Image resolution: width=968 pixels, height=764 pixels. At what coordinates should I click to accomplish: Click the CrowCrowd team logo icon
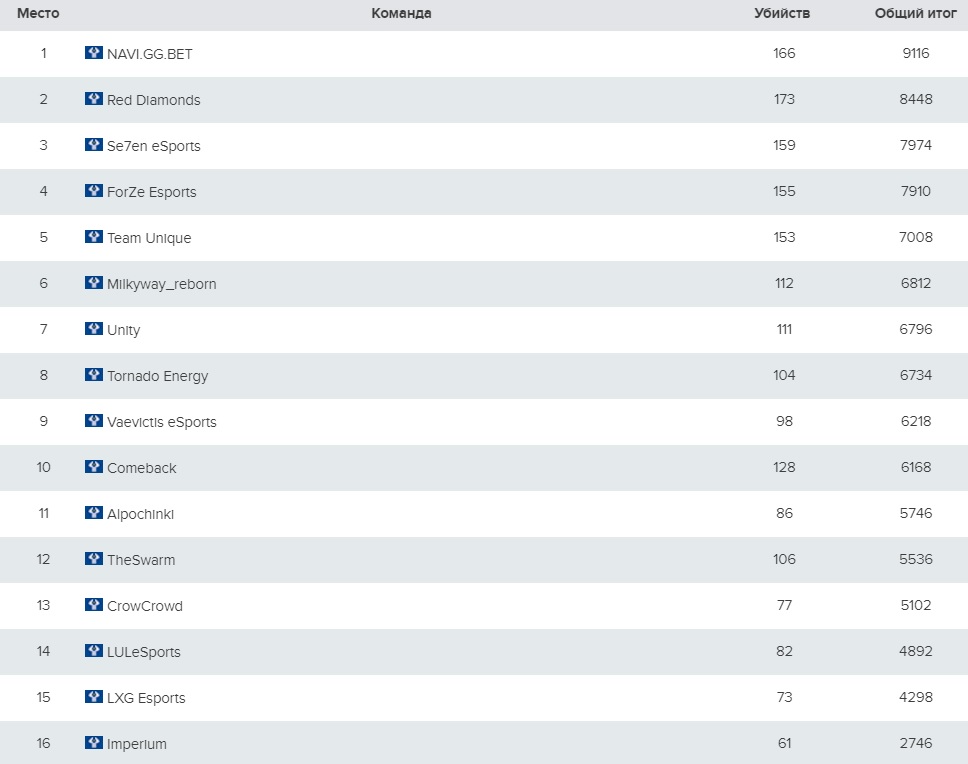(94, 605)
